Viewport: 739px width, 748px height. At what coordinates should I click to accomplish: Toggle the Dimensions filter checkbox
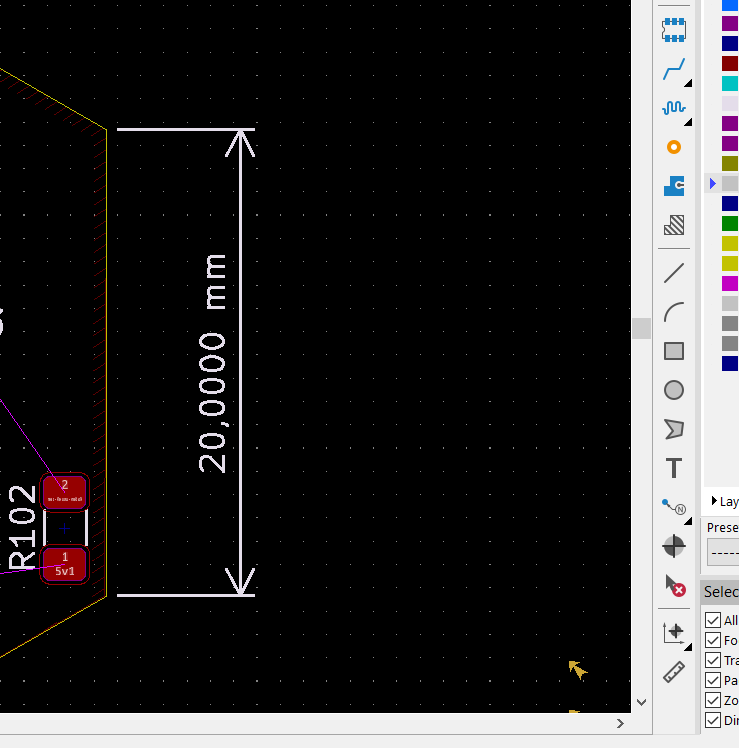713,720
